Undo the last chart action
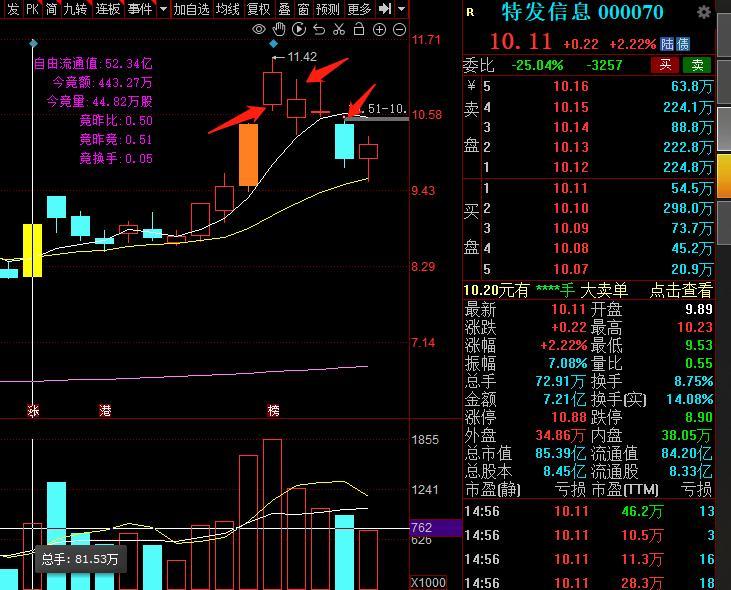 319,30
